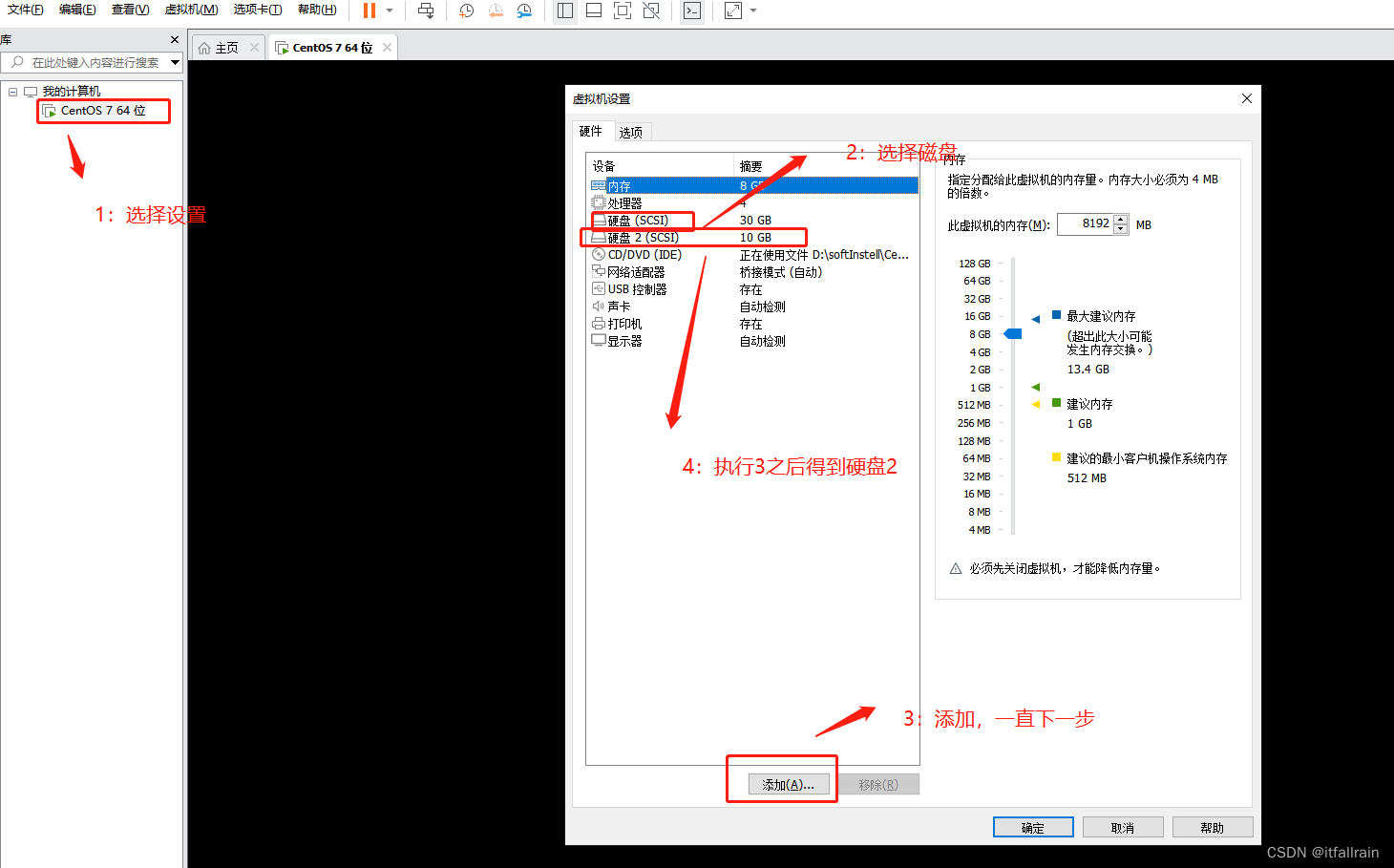Open the power options dropdown arrow beside Pause

(x=390, y=11)
